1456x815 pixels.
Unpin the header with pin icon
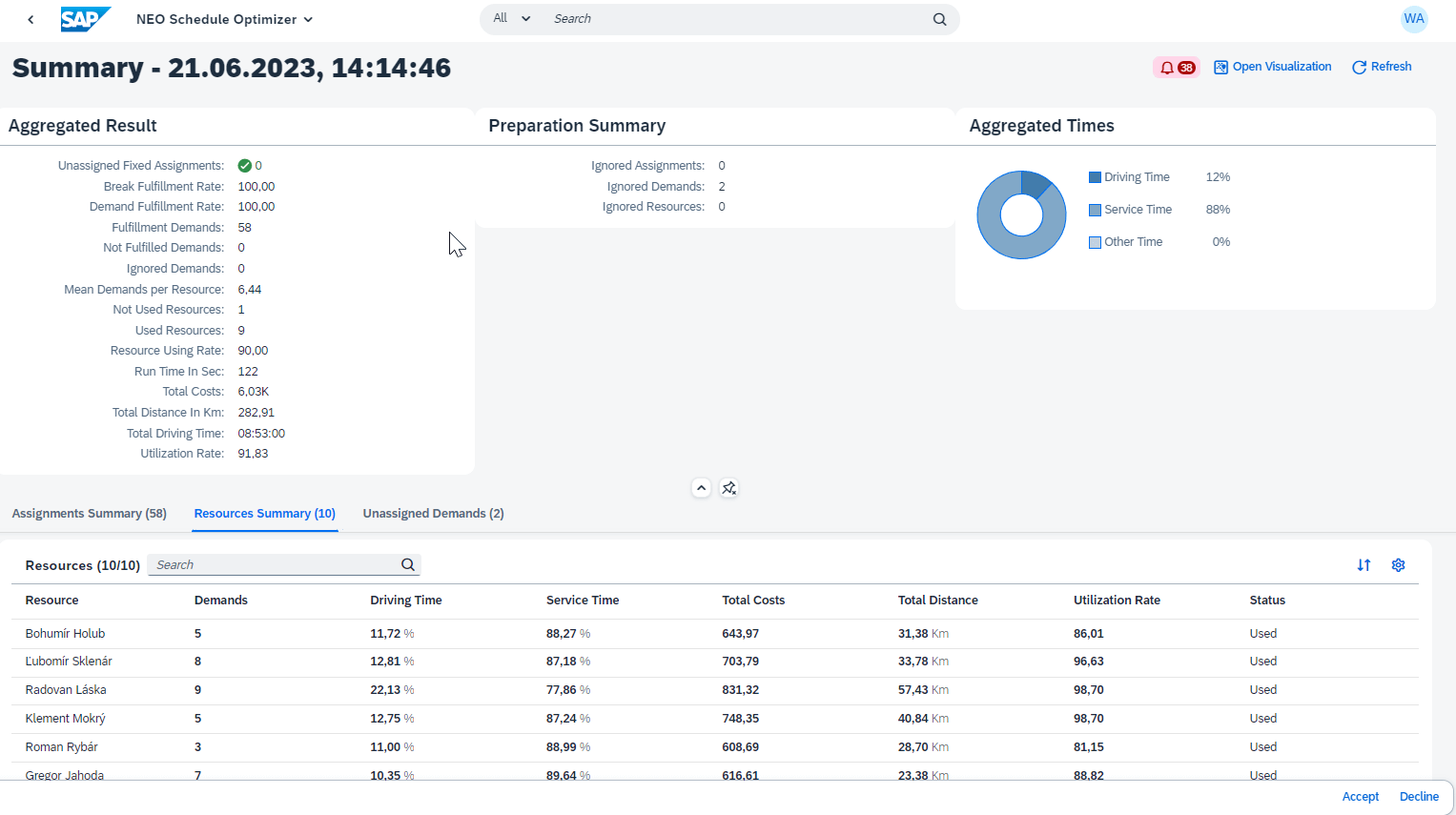pyautogui.click(x=729, y=488)
